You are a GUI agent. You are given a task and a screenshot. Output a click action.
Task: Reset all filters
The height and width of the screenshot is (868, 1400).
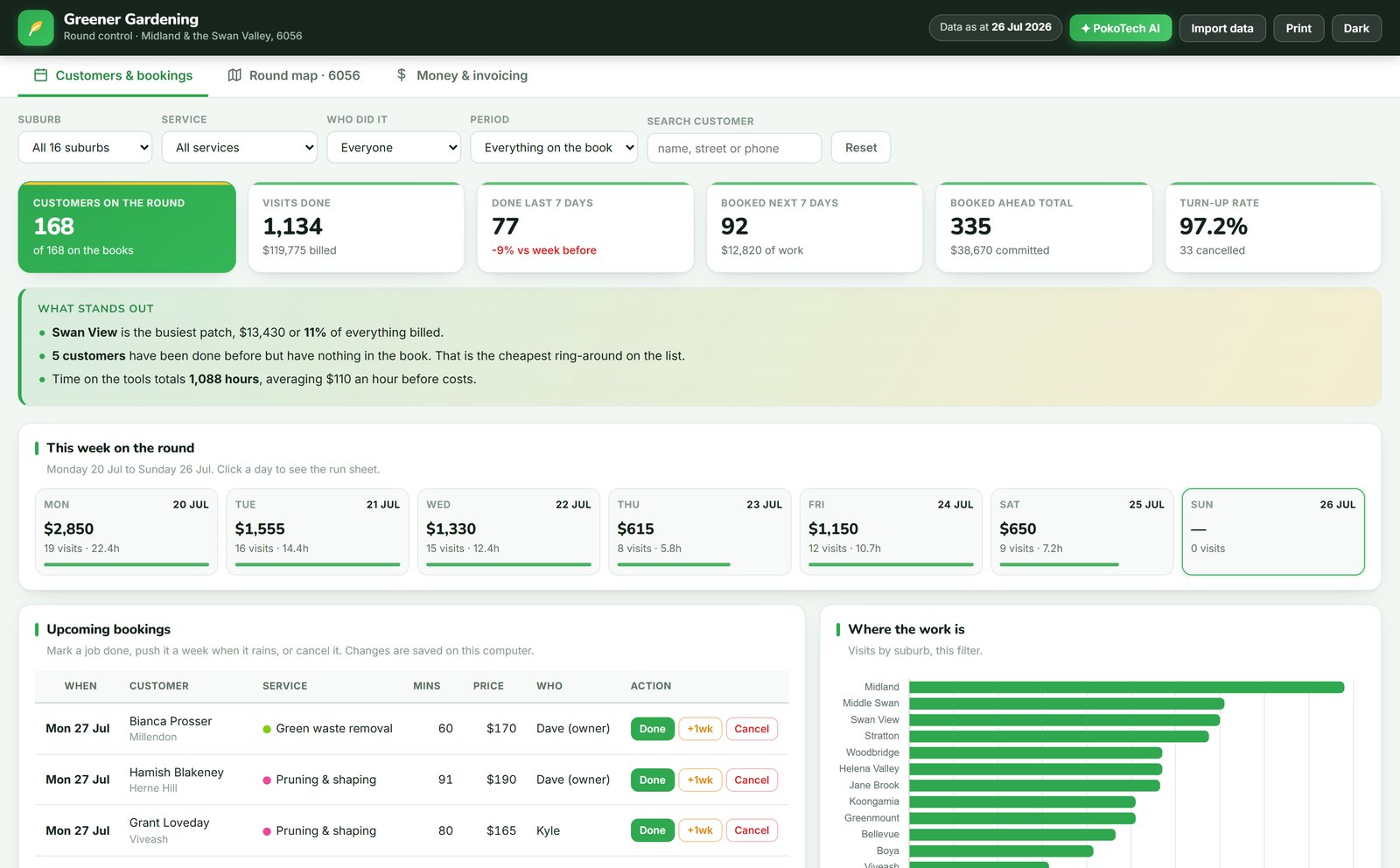pos(861,148)
